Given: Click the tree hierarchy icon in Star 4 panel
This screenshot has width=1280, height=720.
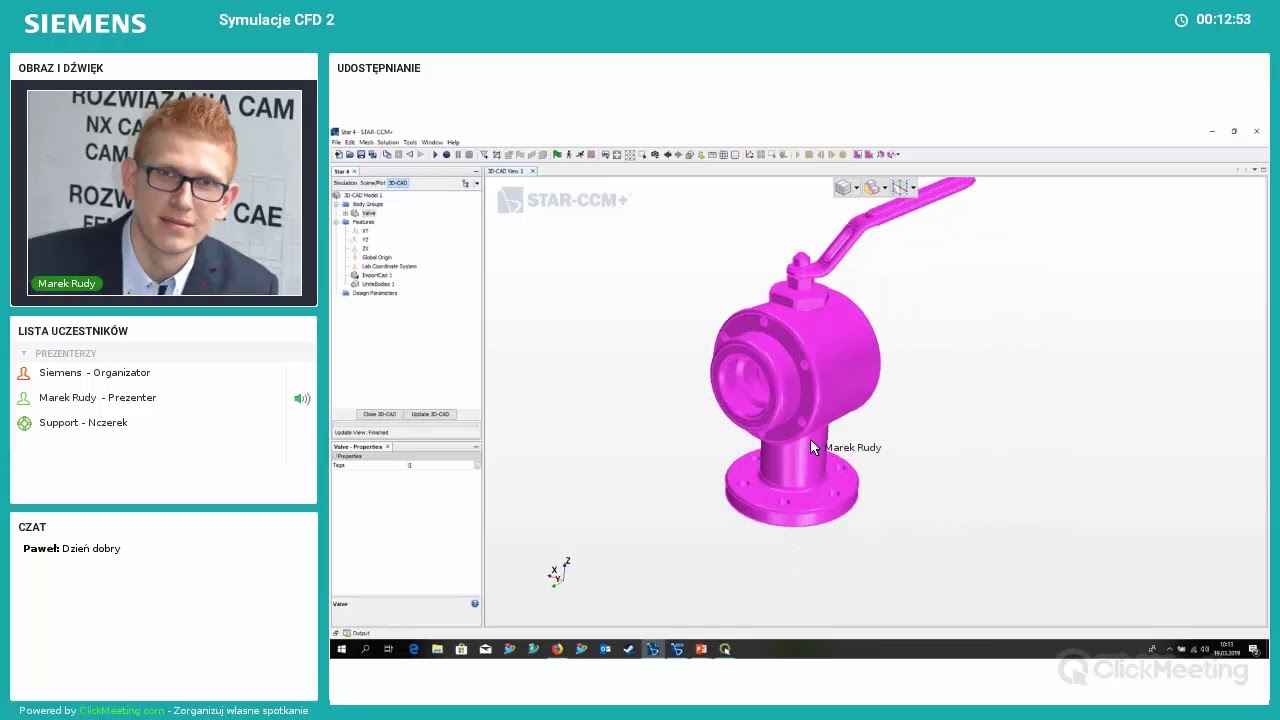Looking at the screenshot, I should coord(465,183).
